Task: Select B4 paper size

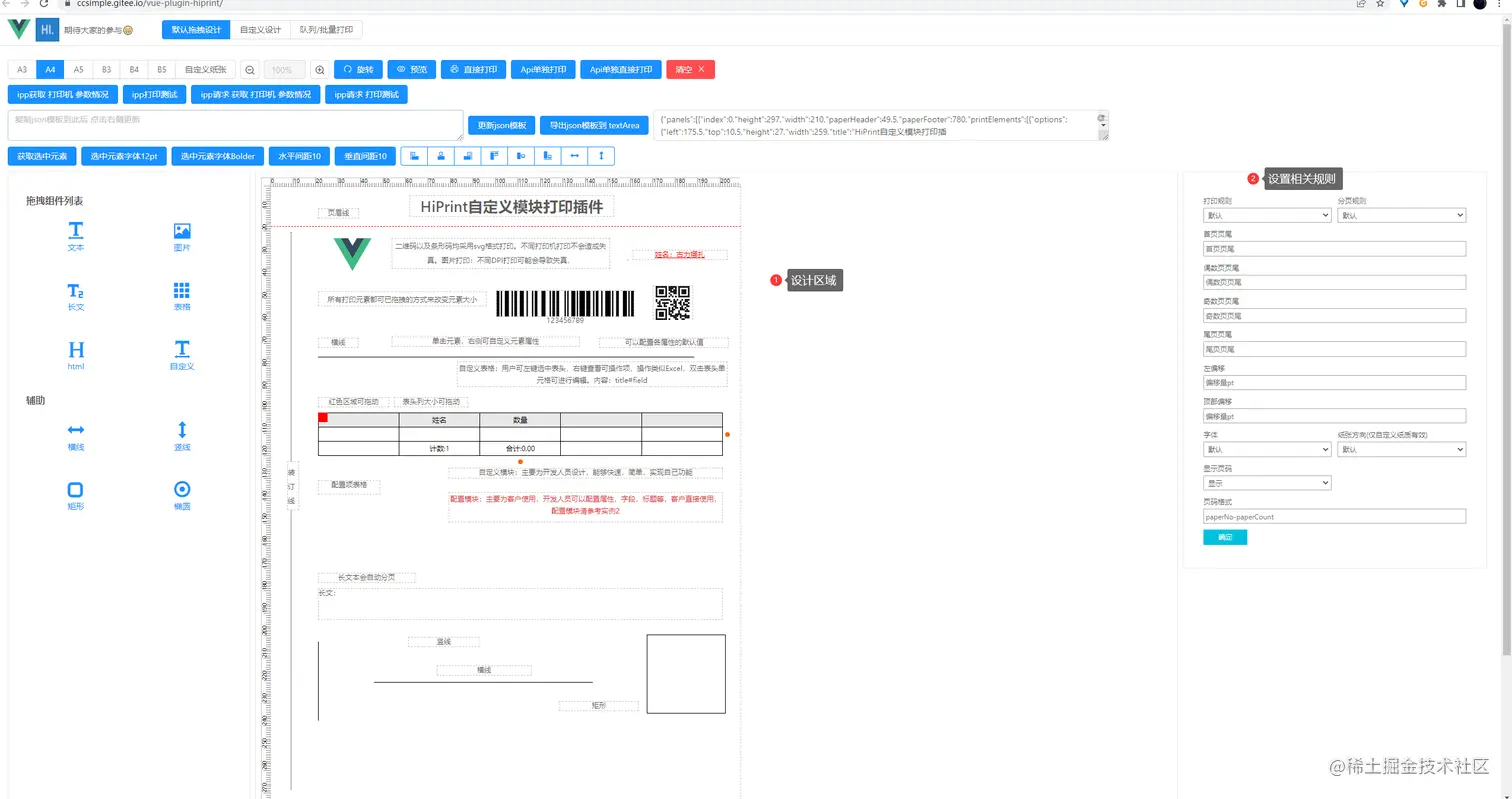Action: click(x=134, y=70)
